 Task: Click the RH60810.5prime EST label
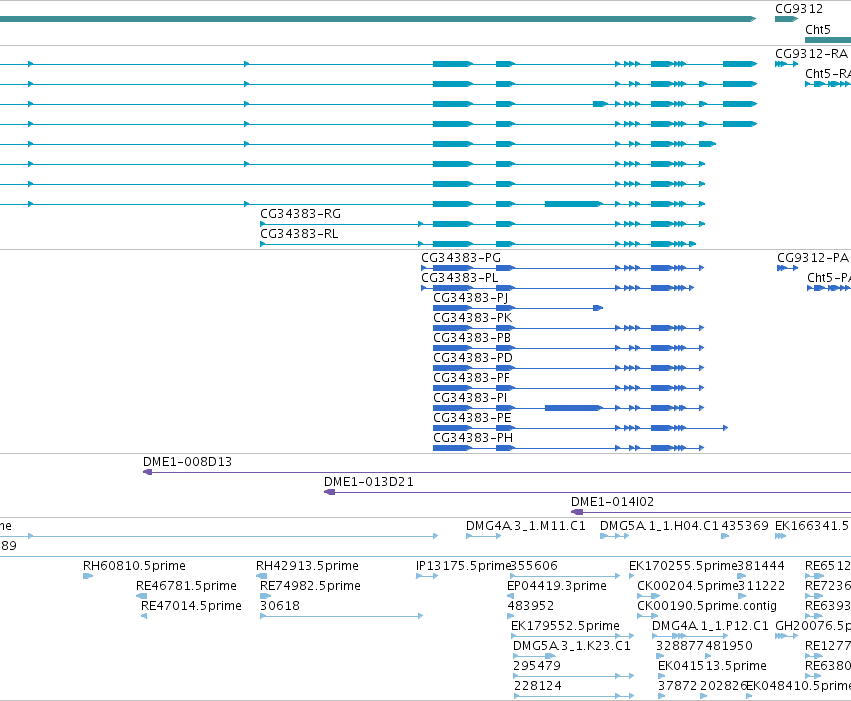(x=134, y=566)
